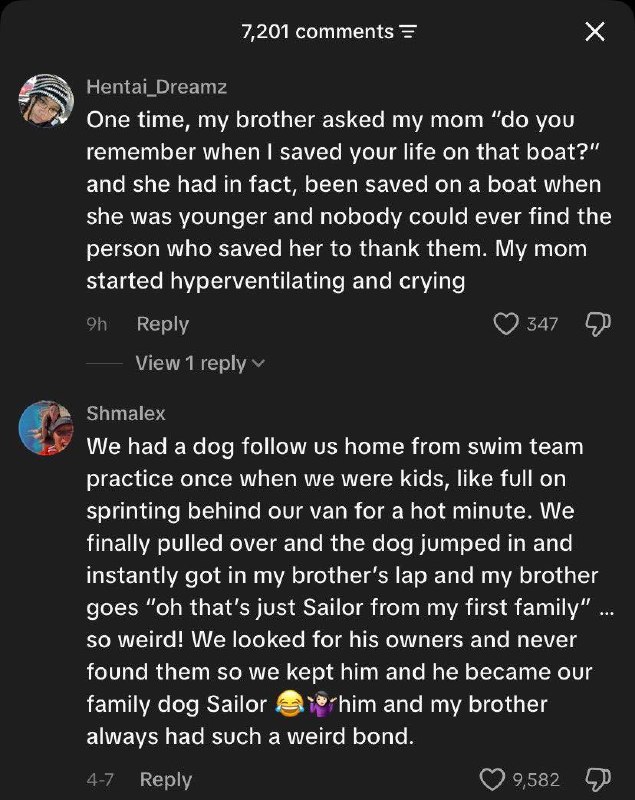Visit the Shmalex username link
This screenshot has width=635, height=800.
[x=126, y=413]
